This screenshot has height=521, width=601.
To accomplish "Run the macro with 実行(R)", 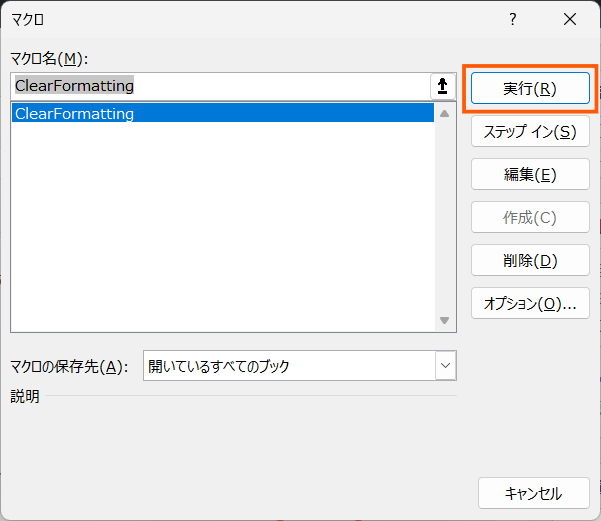I will coord(529,88).
